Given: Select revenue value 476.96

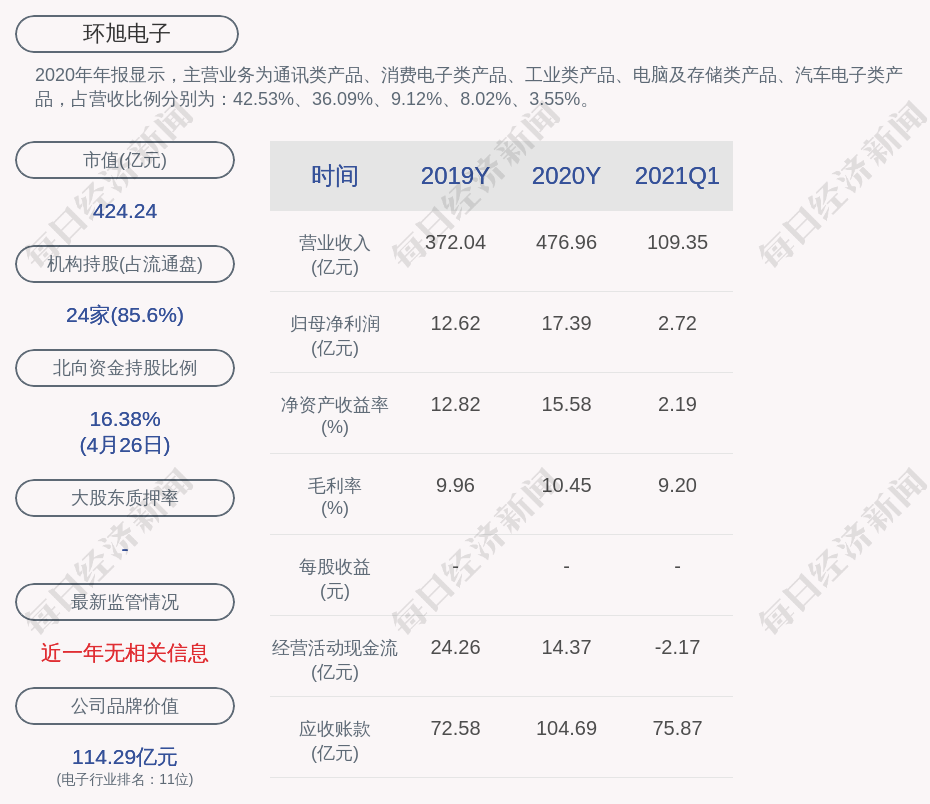Looking at the screenshot, I should [566, 242].
